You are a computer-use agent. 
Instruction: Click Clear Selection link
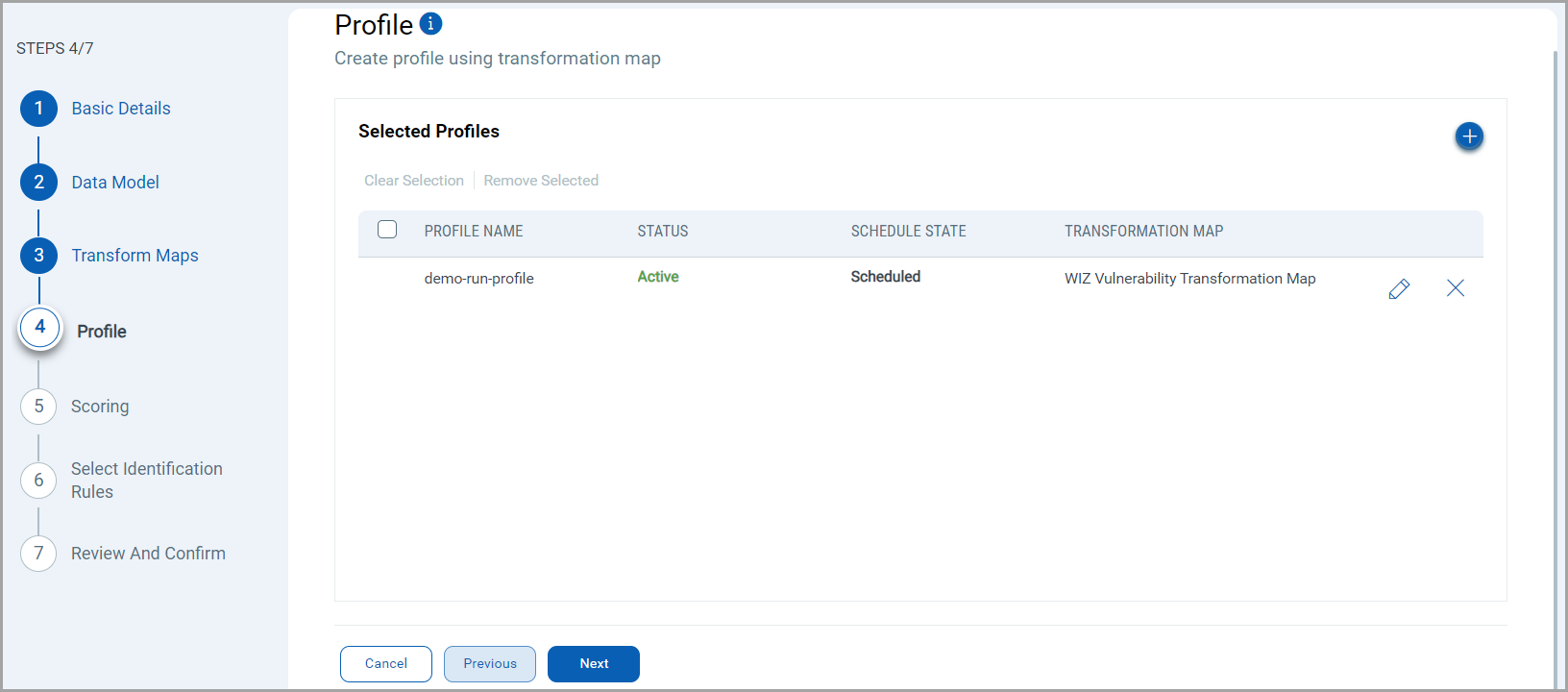tap(414, 181)
